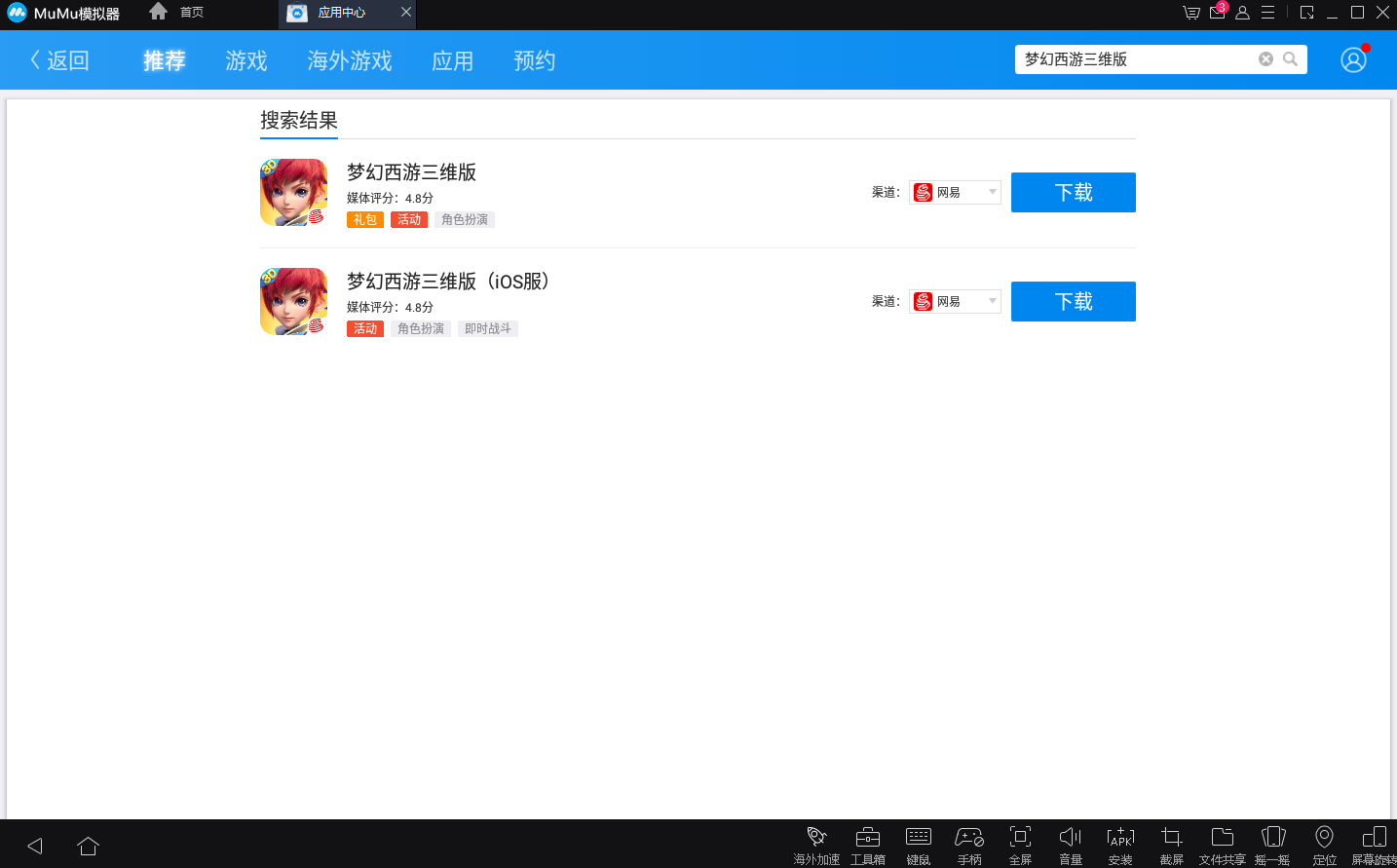1397x868 pixels.
Task: Click 即时战斗 tag
Action: 488,329
